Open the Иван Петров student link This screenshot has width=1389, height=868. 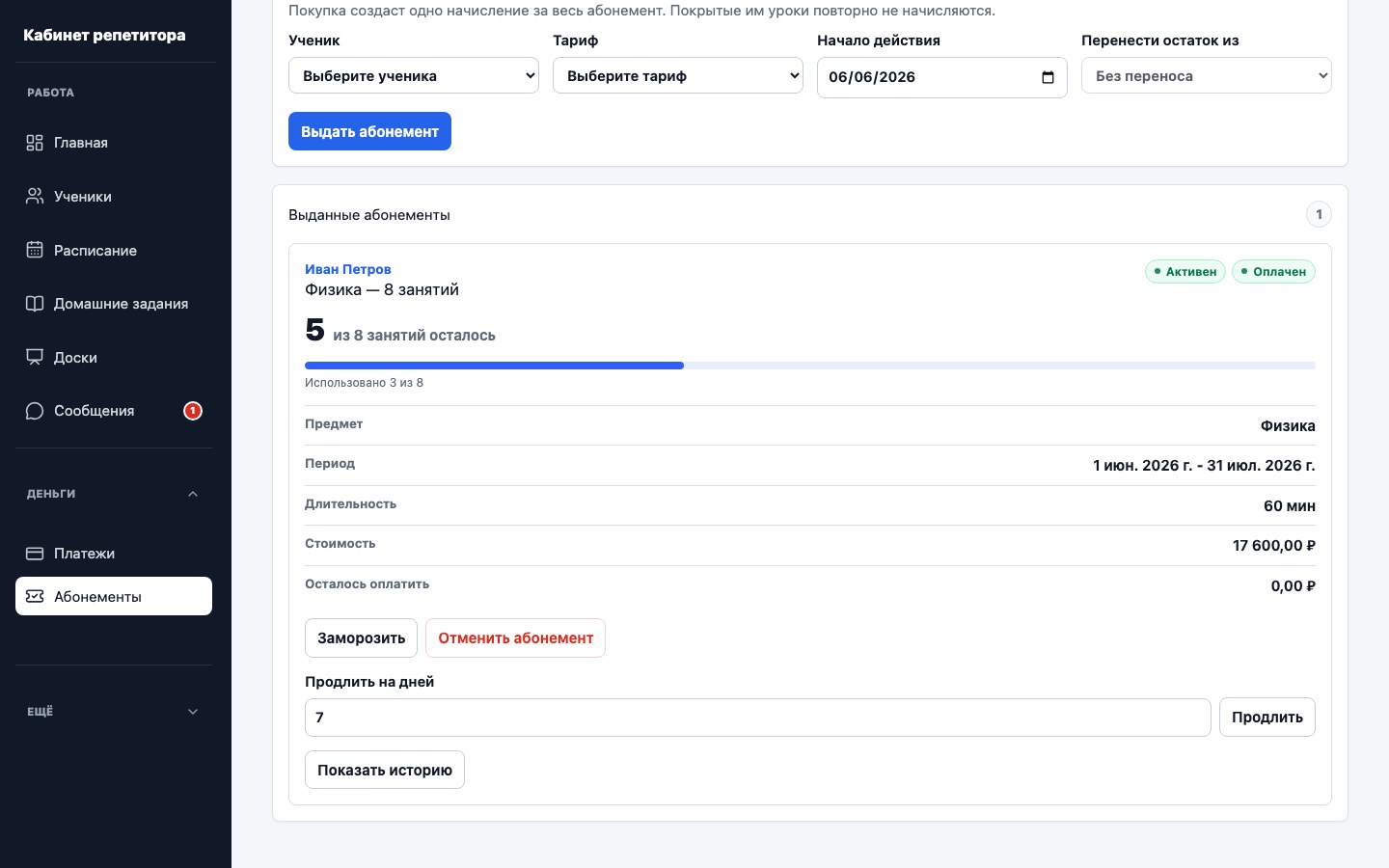tap(348, 269)
